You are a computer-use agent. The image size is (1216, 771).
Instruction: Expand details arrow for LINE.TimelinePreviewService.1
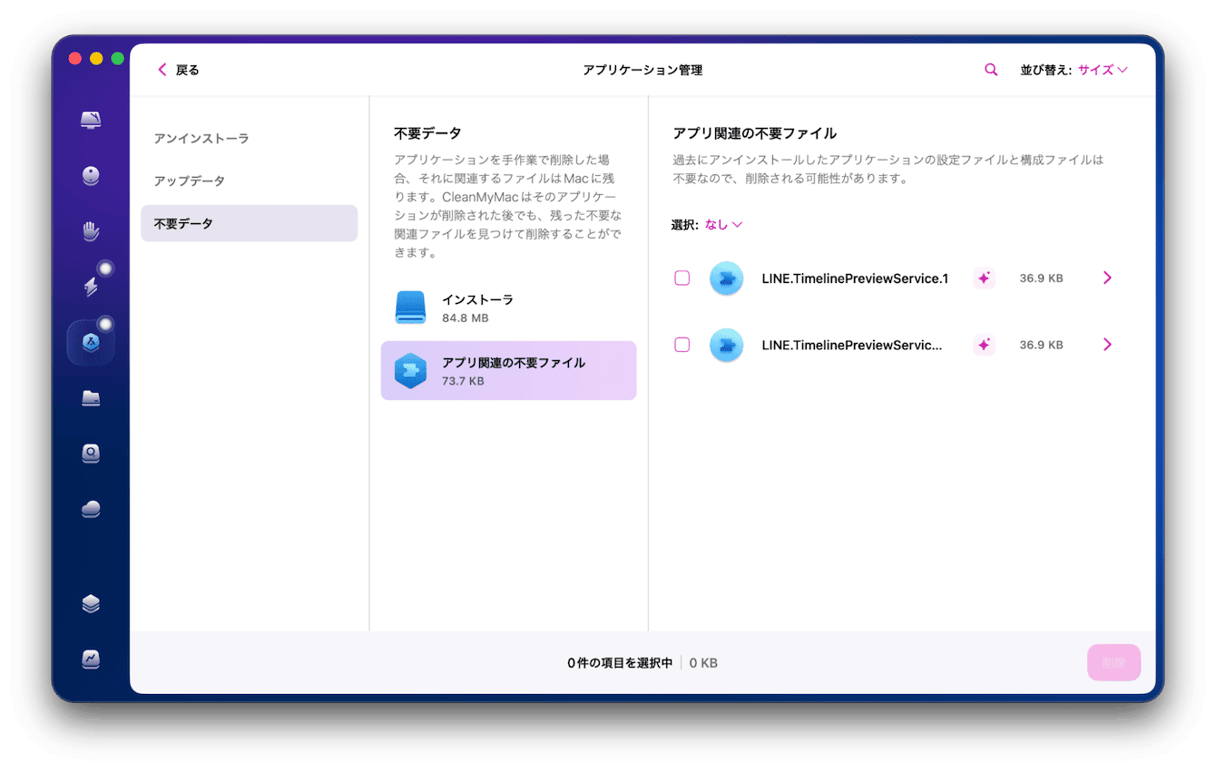1107,278
